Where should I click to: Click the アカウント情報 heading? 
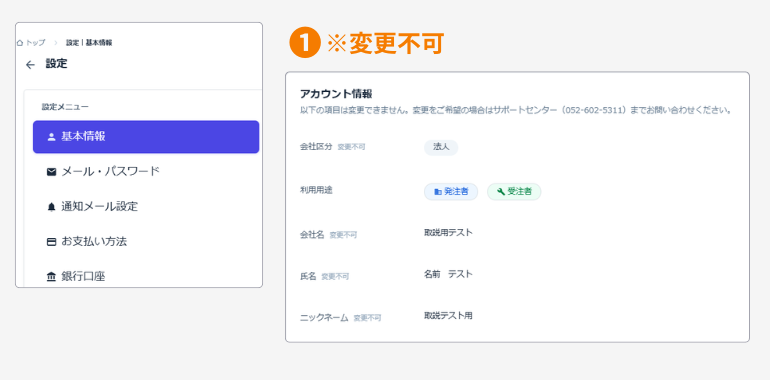336,94
